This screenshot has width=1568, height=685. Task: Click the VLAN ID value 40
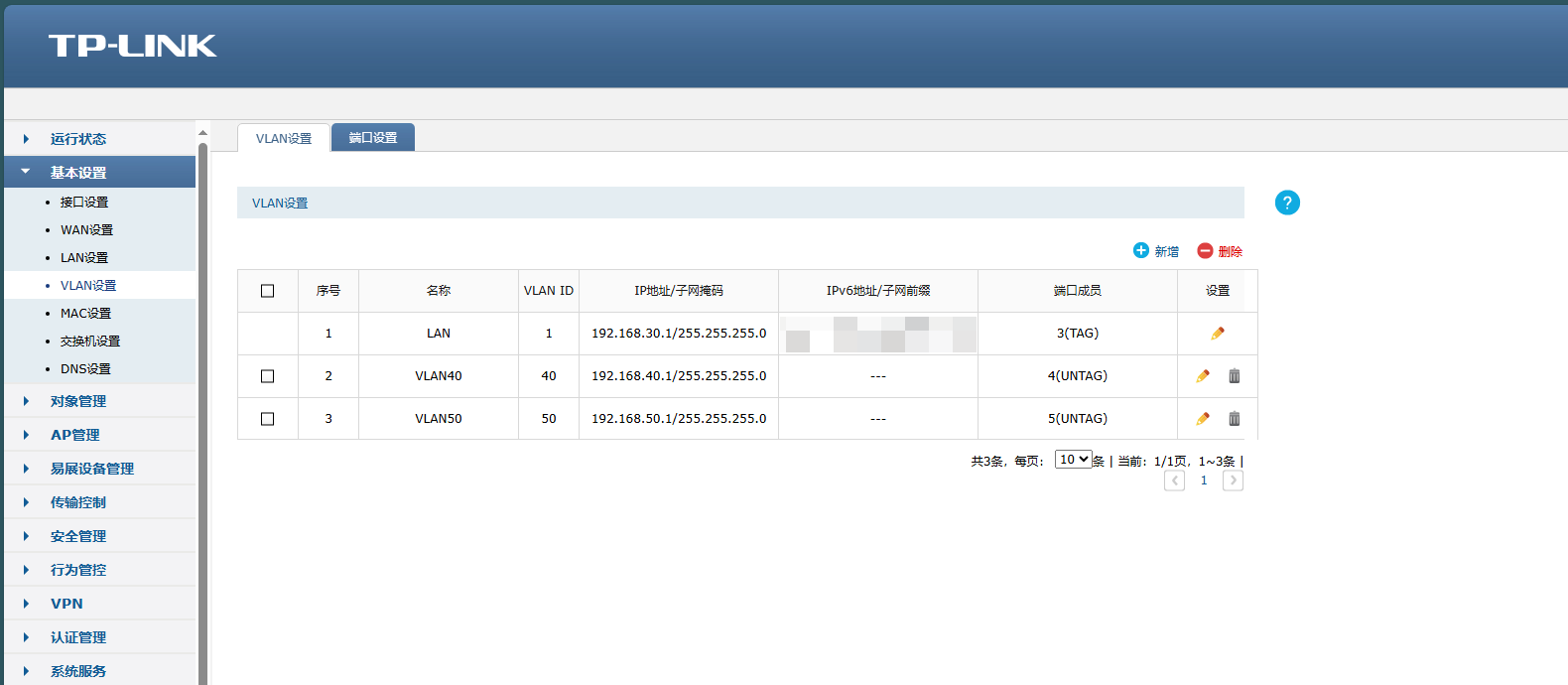549,376
